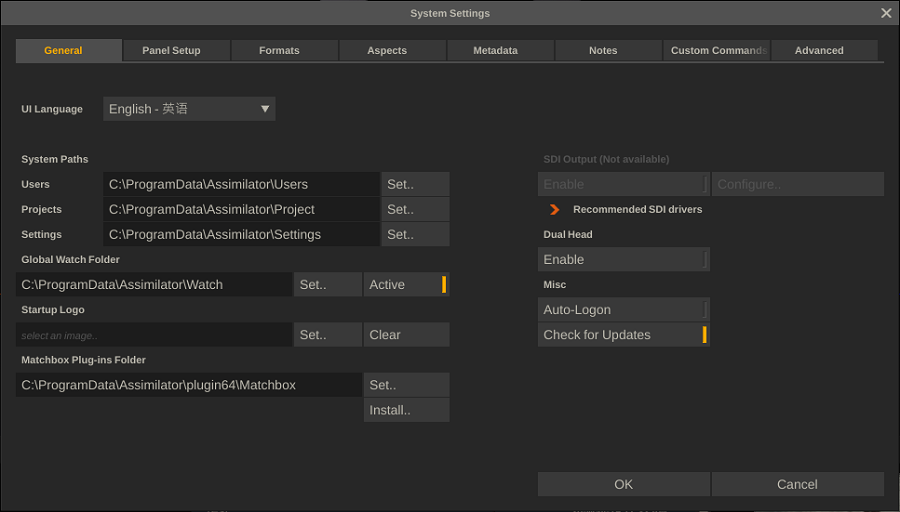Select the Metadata tab
900x512 pixels.
pyautogui.click(x=501, y=51)
